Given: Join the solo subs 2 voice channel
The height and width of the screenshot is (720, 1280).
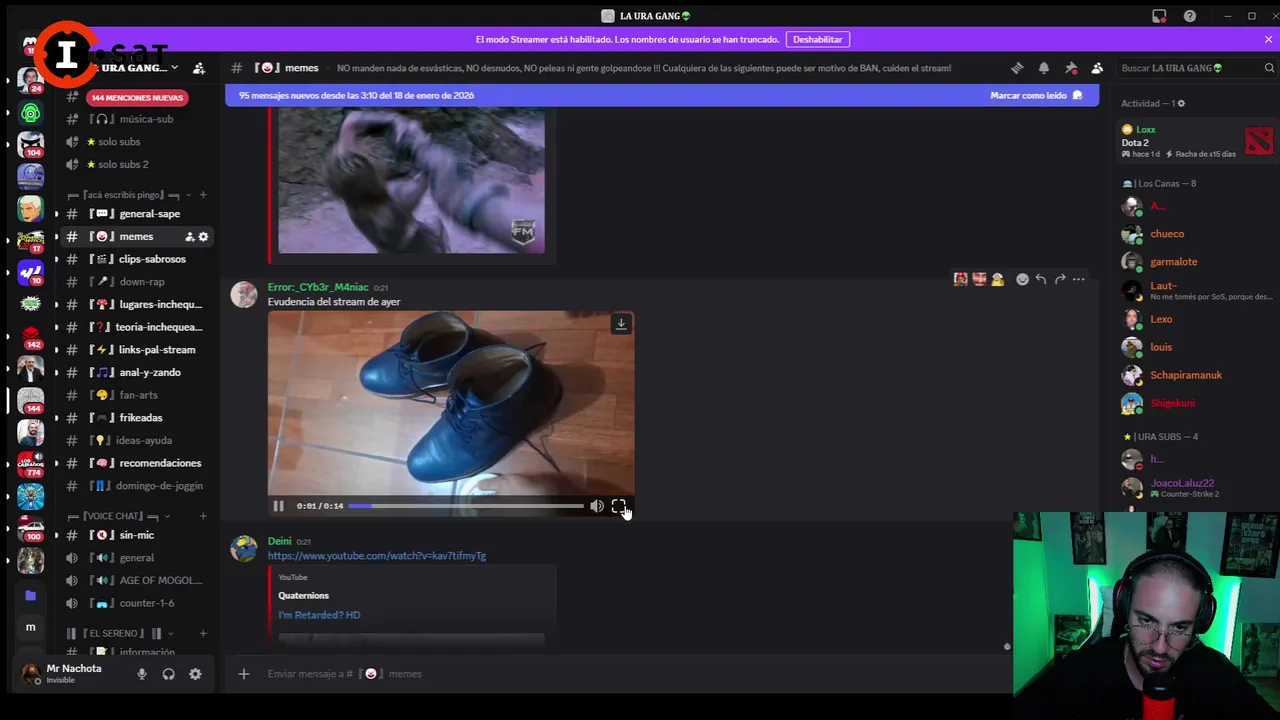Looking at the screenshot, I should [136, 164].
